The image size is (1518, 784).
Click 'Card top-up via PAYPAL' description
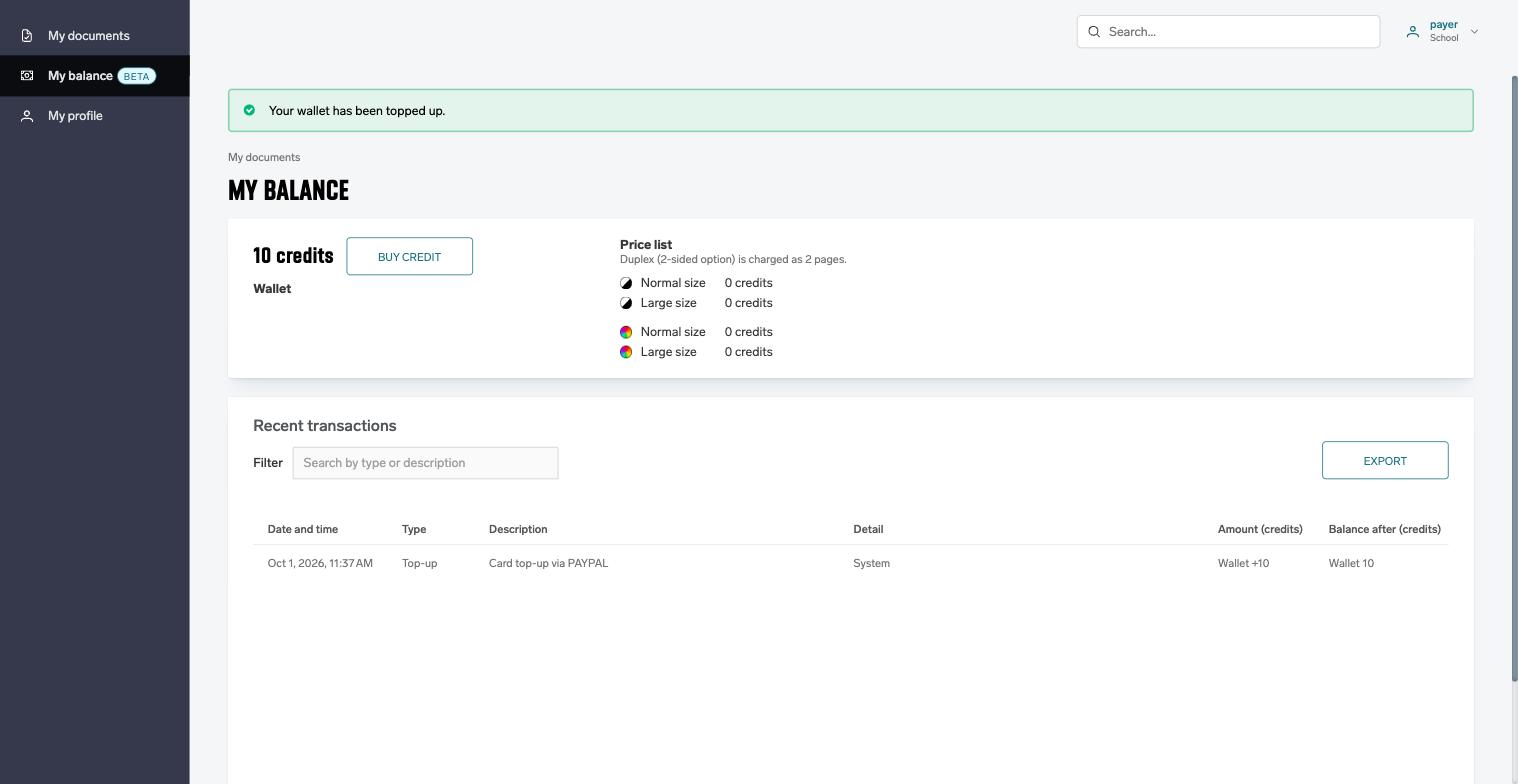click(548, 563)
